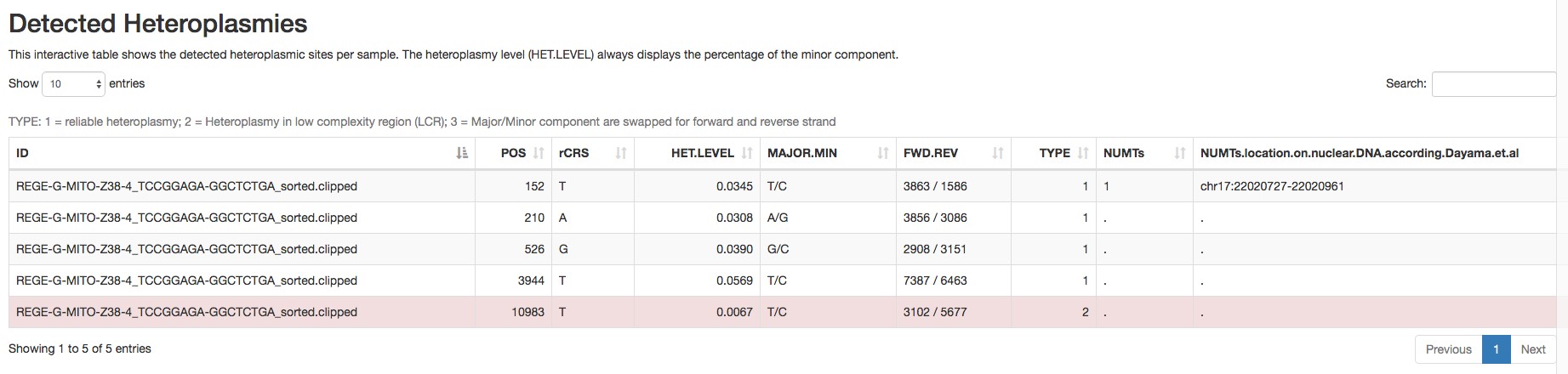Go to Previous page
Screen dimensions: 1568x374
(x=1448, y=349)
